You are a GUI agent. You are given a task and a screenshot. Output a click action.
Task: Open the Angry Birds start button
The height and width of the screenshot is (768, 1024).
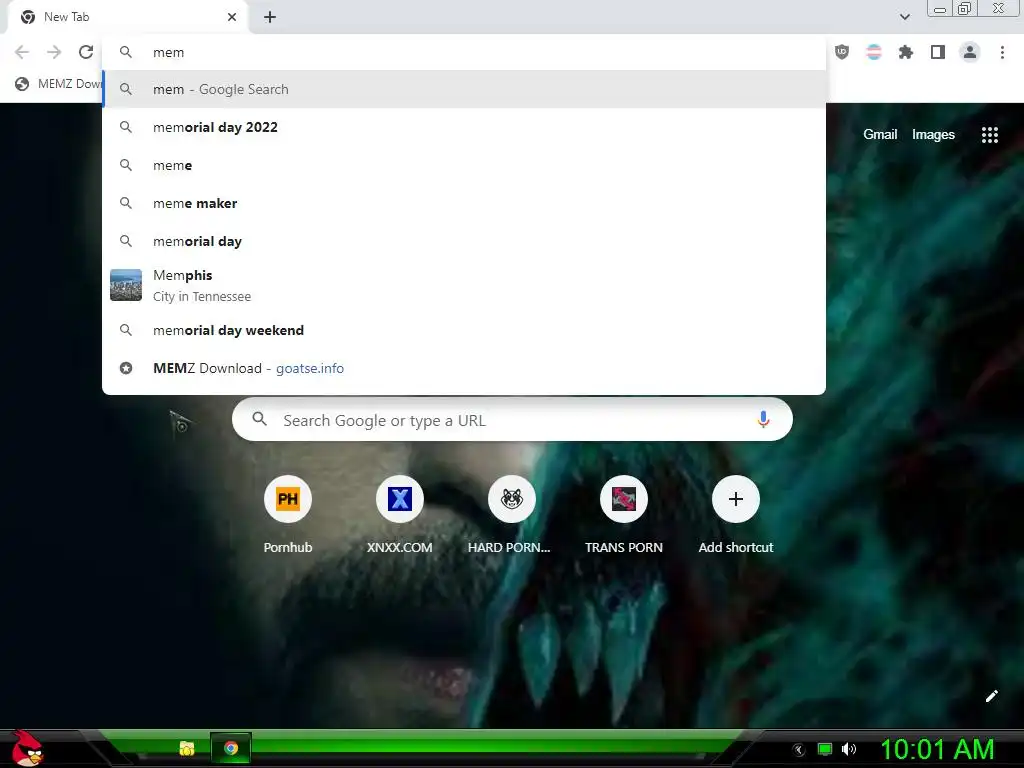pos(27,748)
